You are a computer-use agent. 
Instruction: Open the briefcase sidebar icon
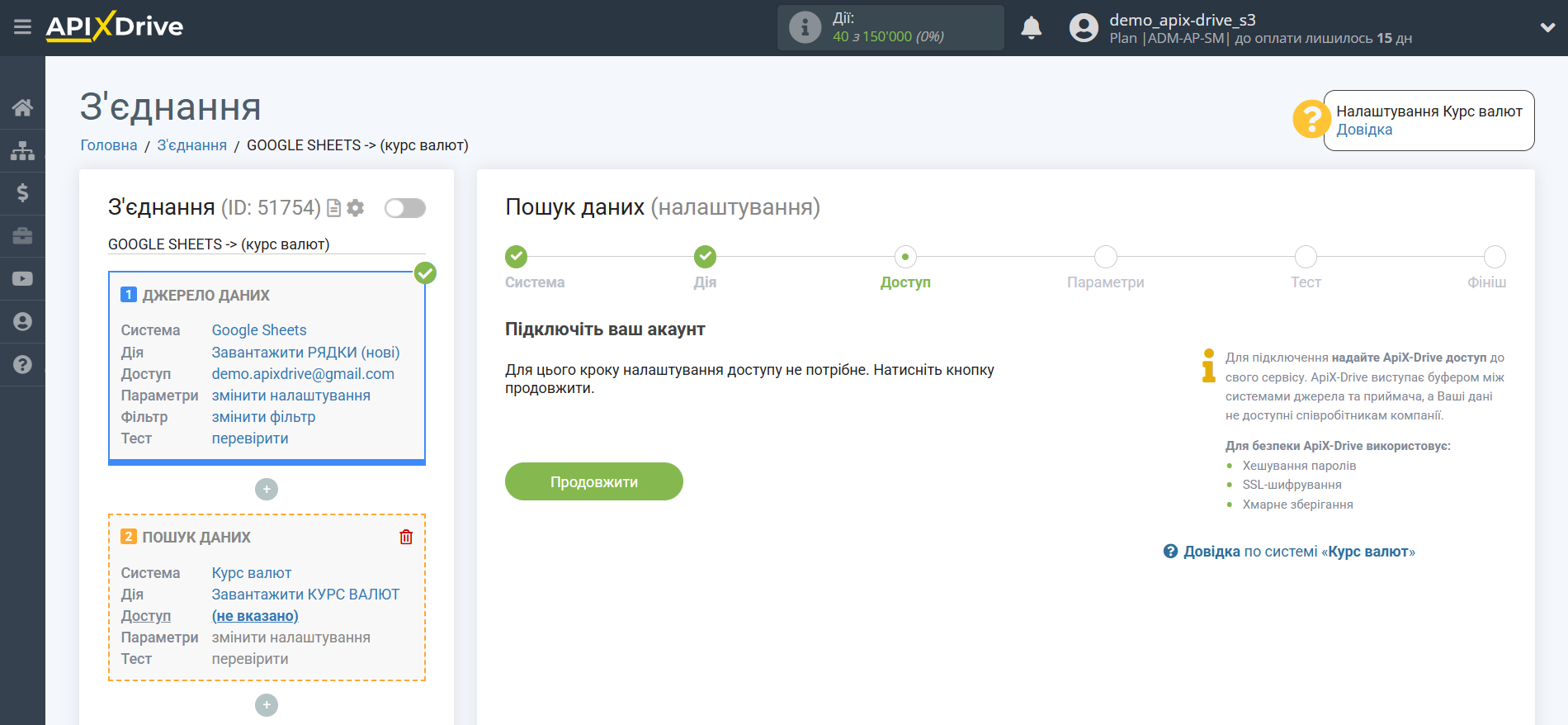[x=22, y=236]
